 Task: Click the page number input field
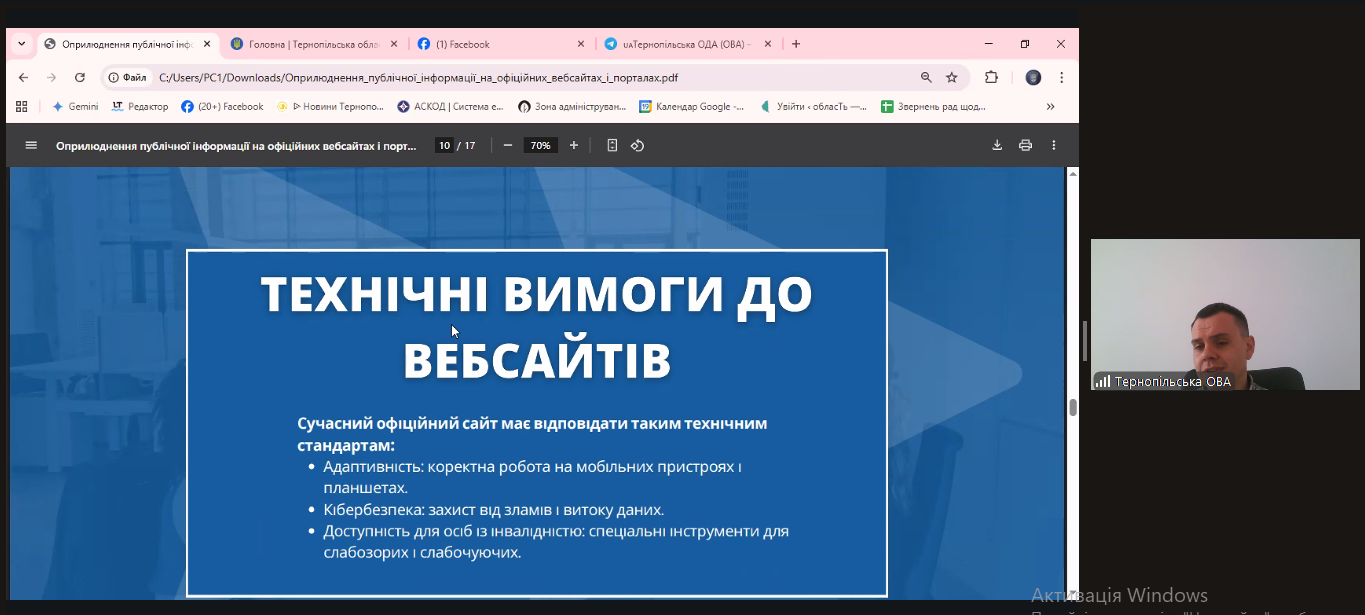pos(444,145)
